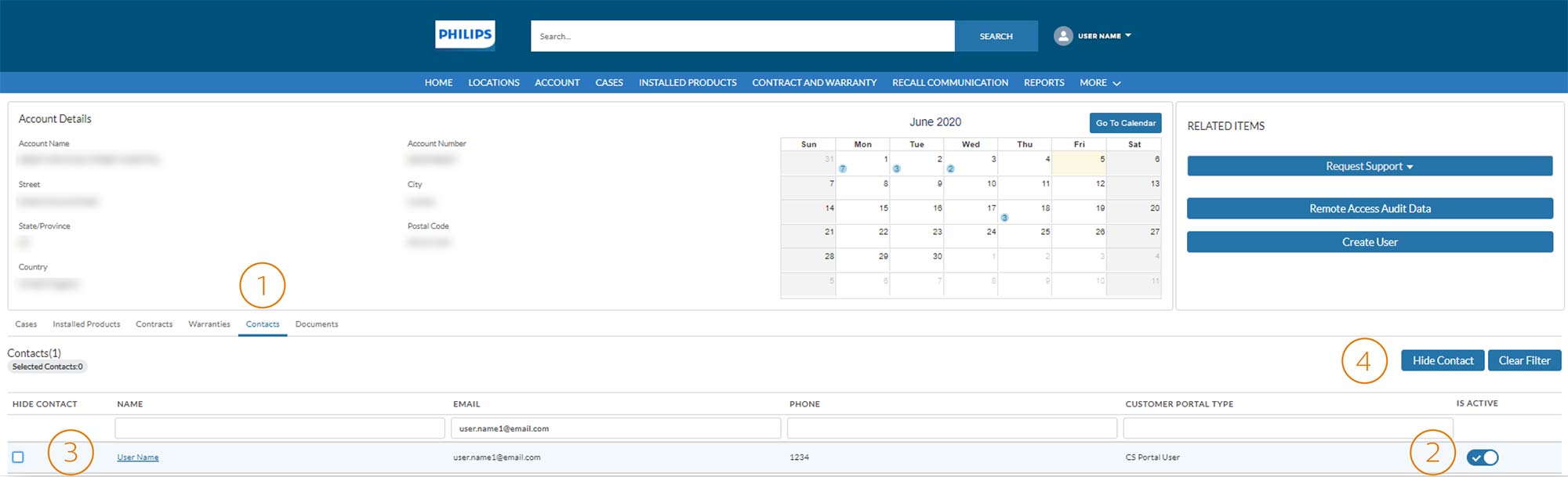Screen dimensions: 1568x477
Task: Click the user avatar icon
Action: click(x=1062, y=36)
